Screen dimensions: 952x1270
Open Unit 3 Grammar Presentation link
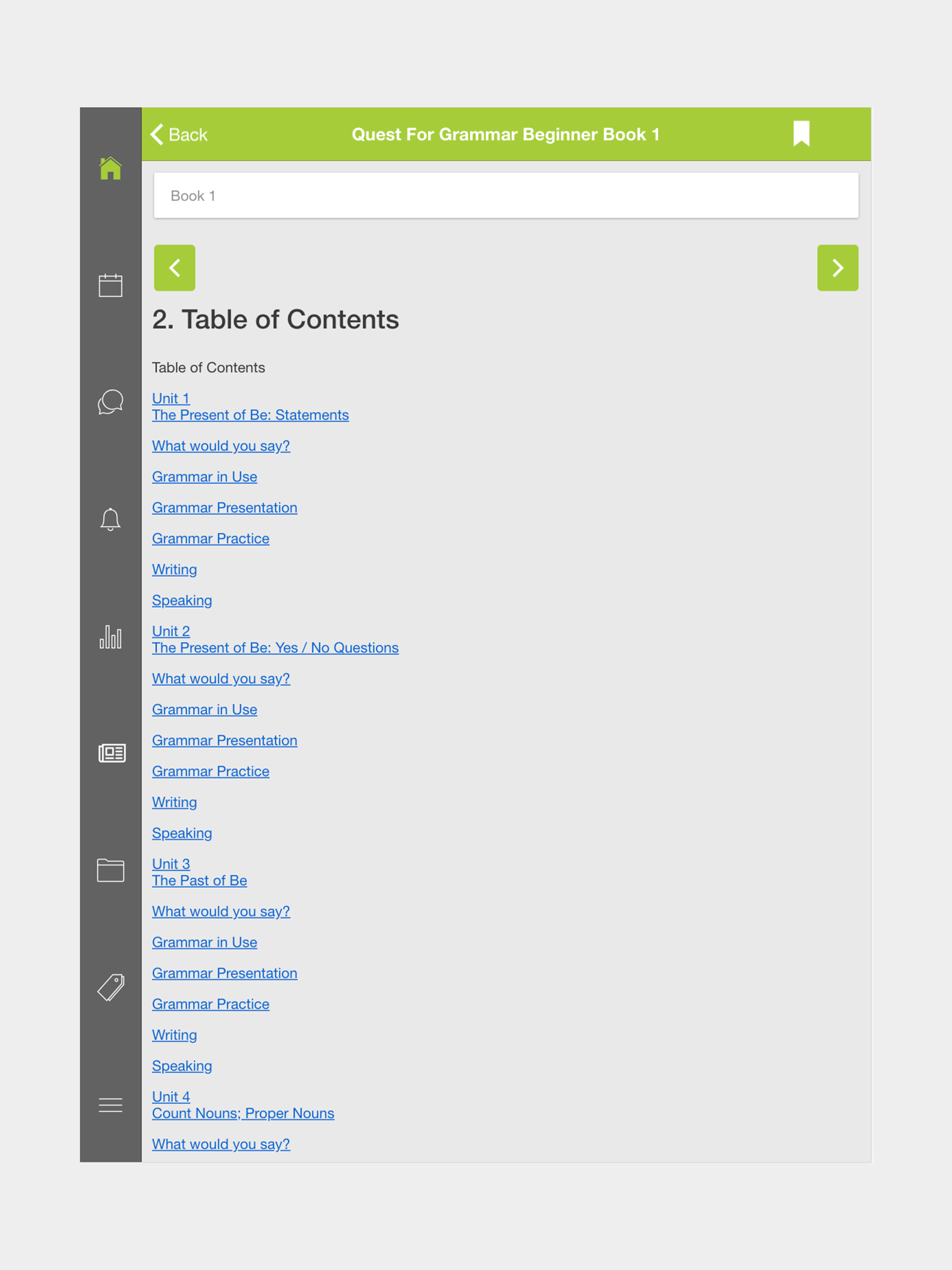[225, 974]
